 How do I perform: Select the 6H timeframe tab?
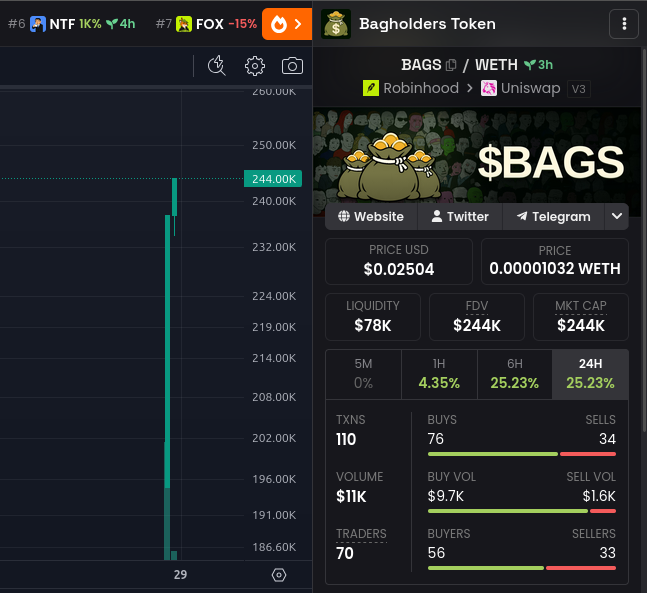[515, 374]
